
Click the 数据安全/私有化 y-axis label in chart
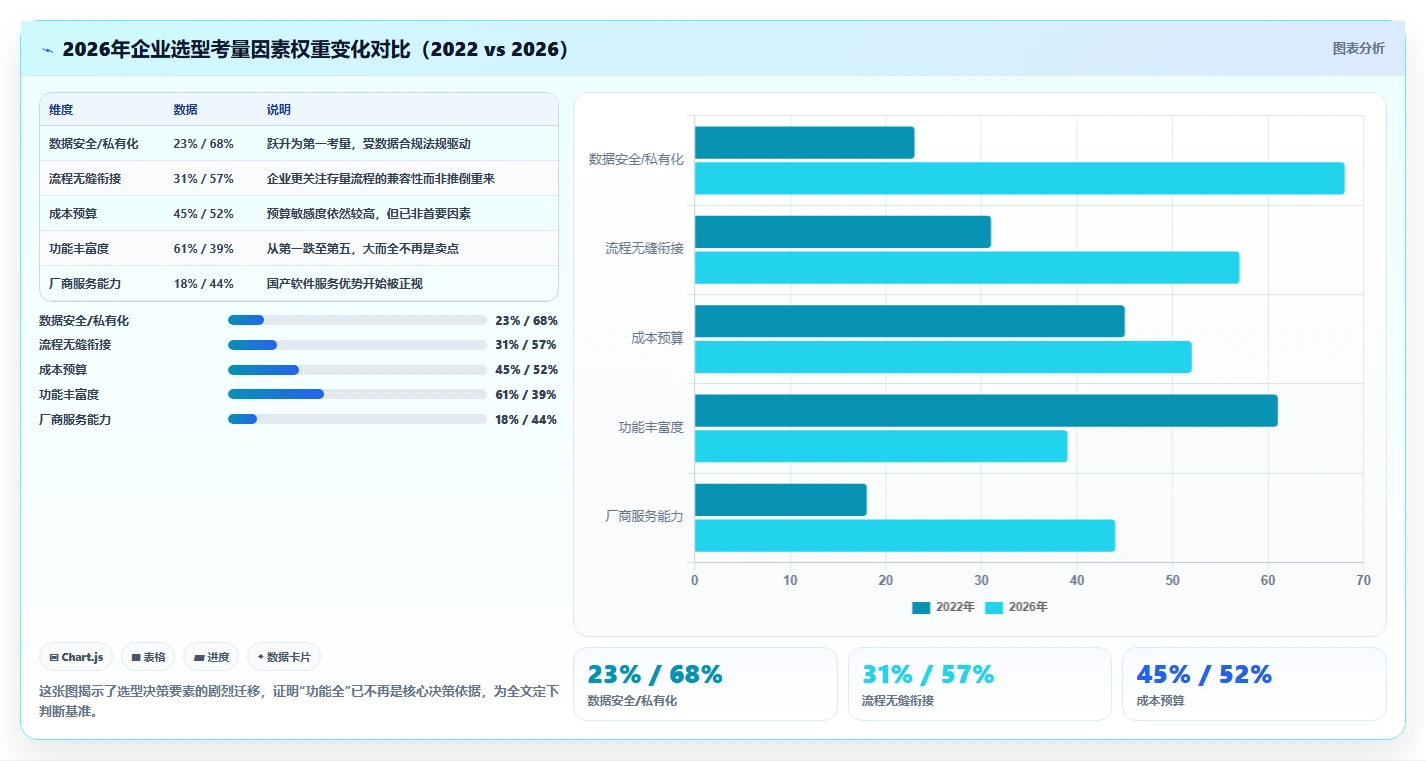(636, 159)
